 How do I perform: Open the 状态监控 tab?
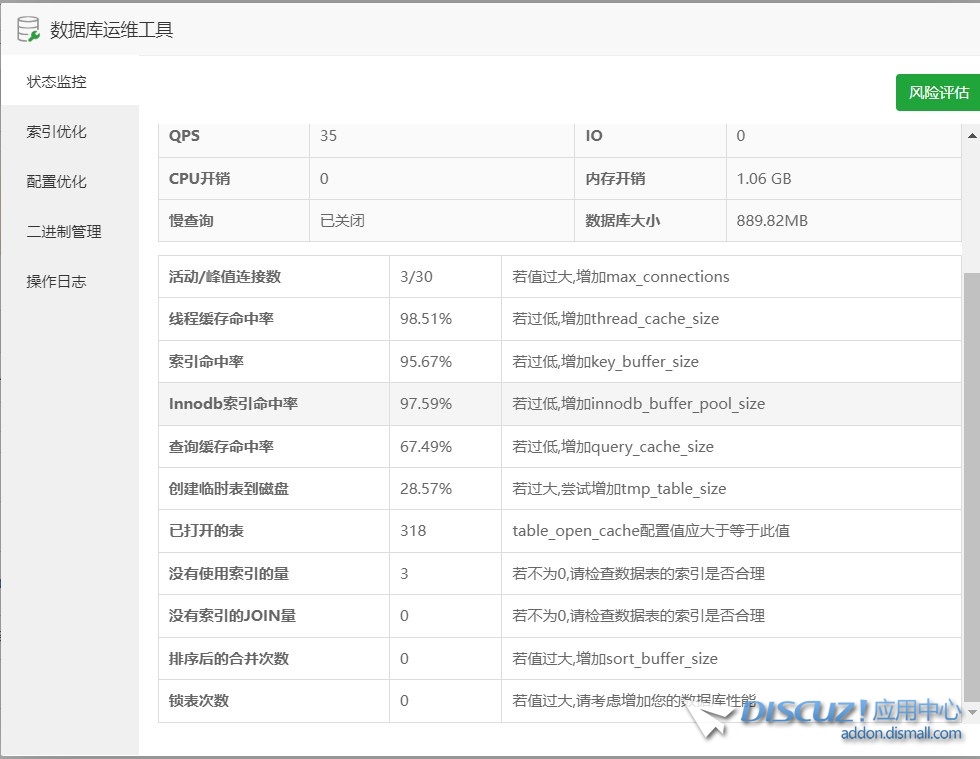pos(57,82)
